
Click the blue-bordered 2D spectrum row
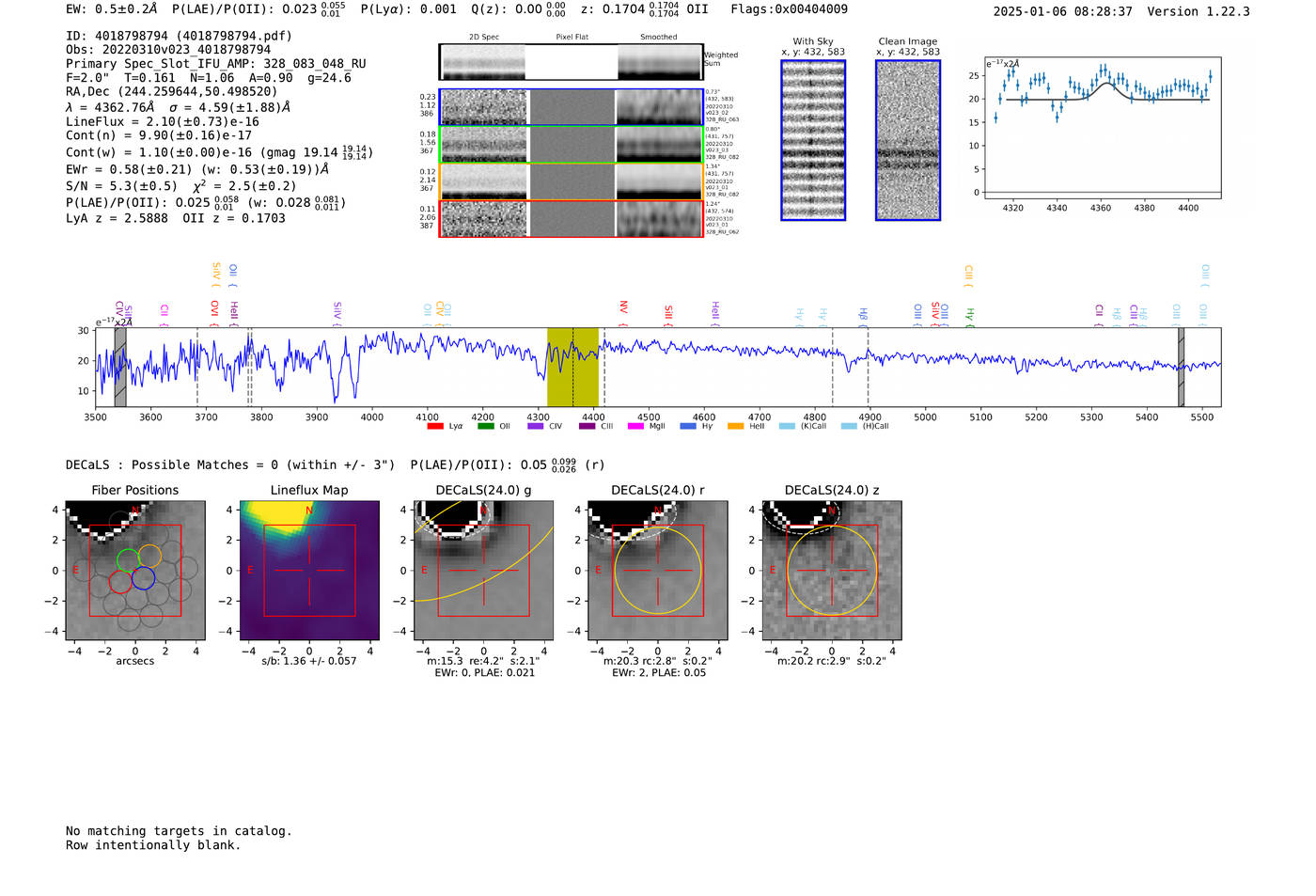[571, 107]
